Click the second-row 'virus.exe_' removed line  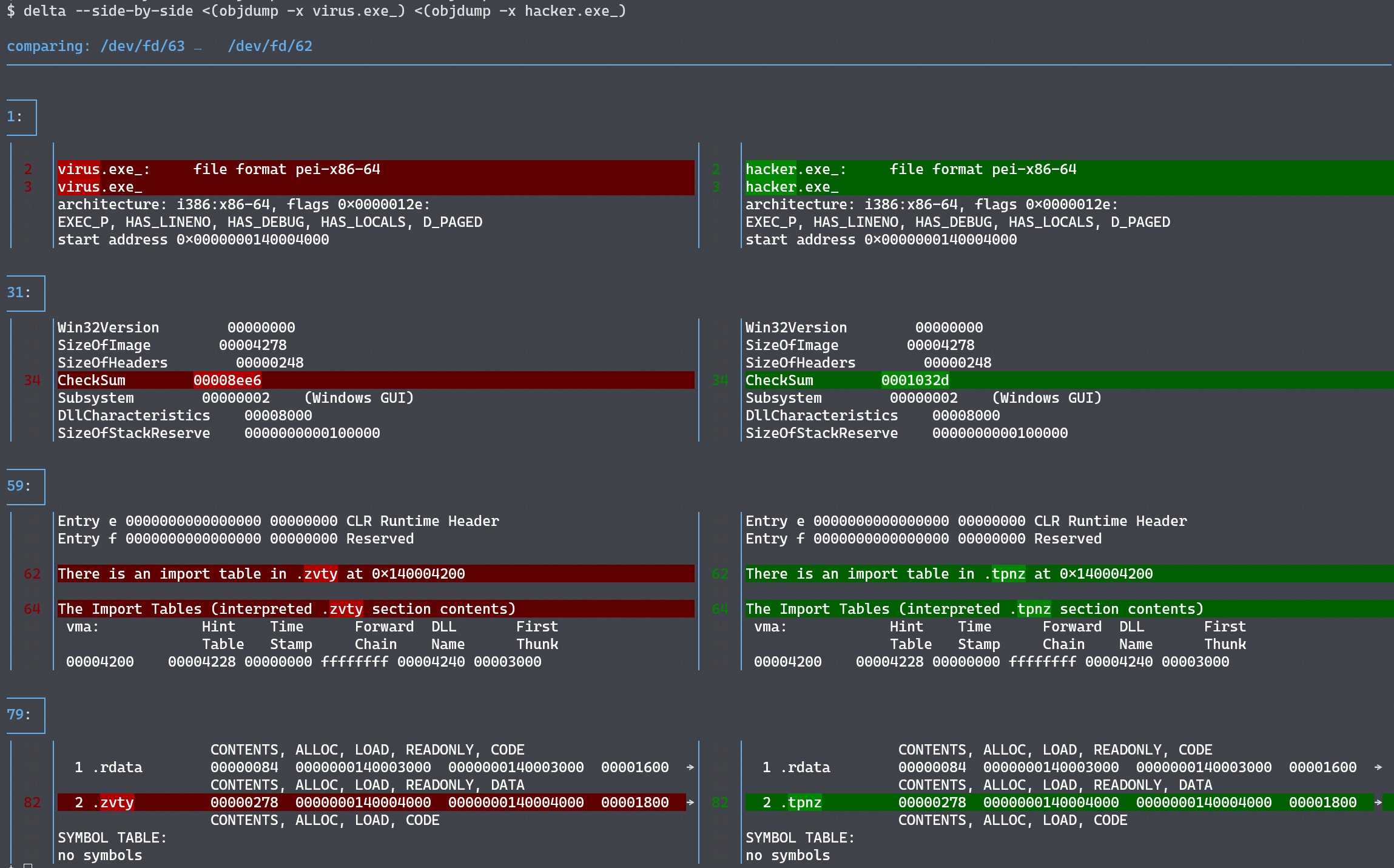[x=375, y=187]
